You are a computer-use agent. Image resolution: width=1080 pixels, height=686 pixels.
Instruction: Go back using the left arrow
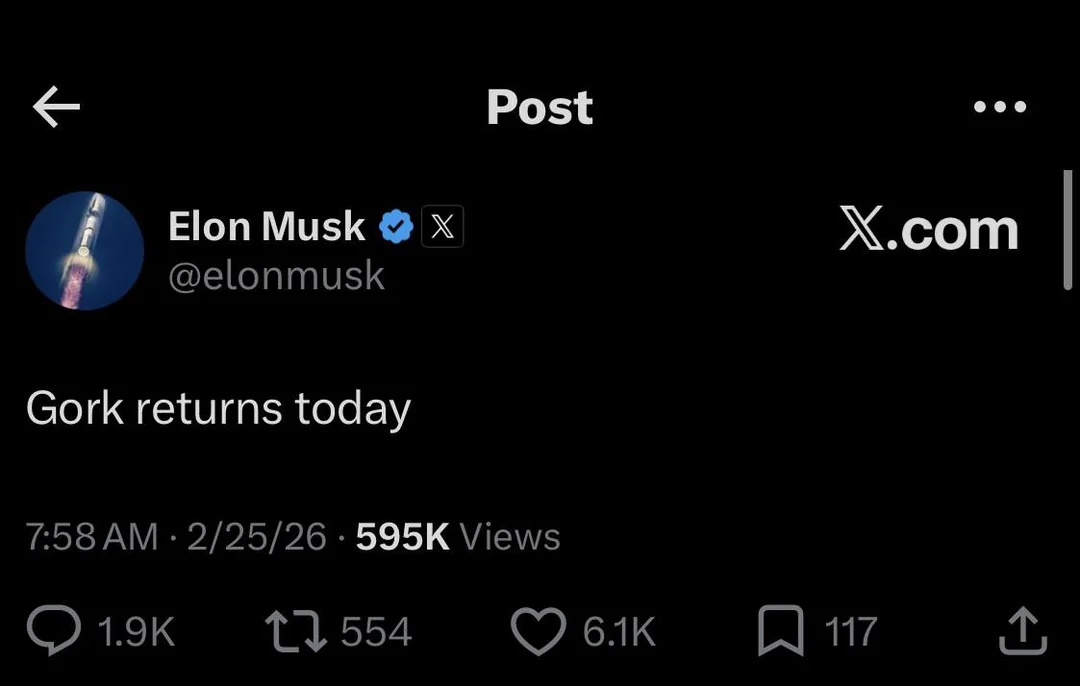(x=56, y=107)
